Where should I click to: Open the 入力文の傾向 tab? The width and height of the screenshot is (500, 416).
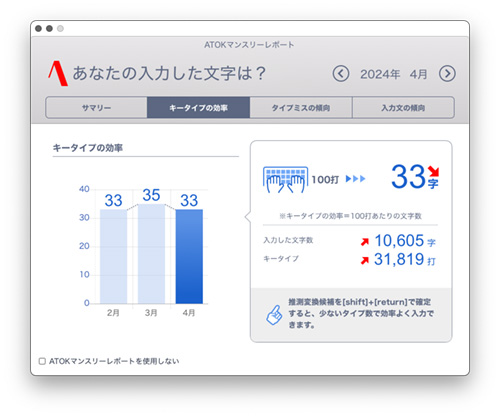tap(403, 108)
